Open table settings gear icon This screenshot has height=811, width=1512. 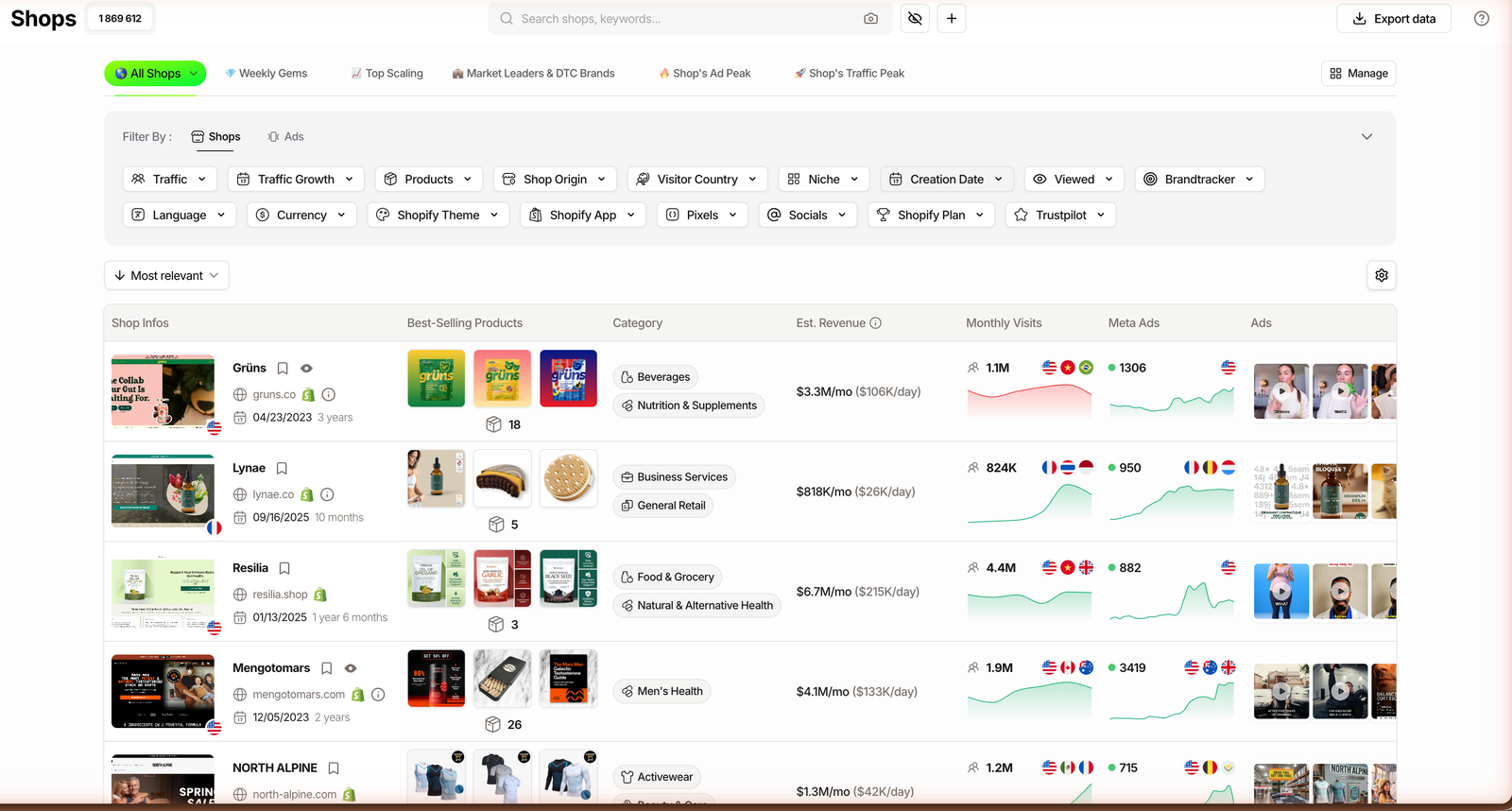pos(1382,275)
